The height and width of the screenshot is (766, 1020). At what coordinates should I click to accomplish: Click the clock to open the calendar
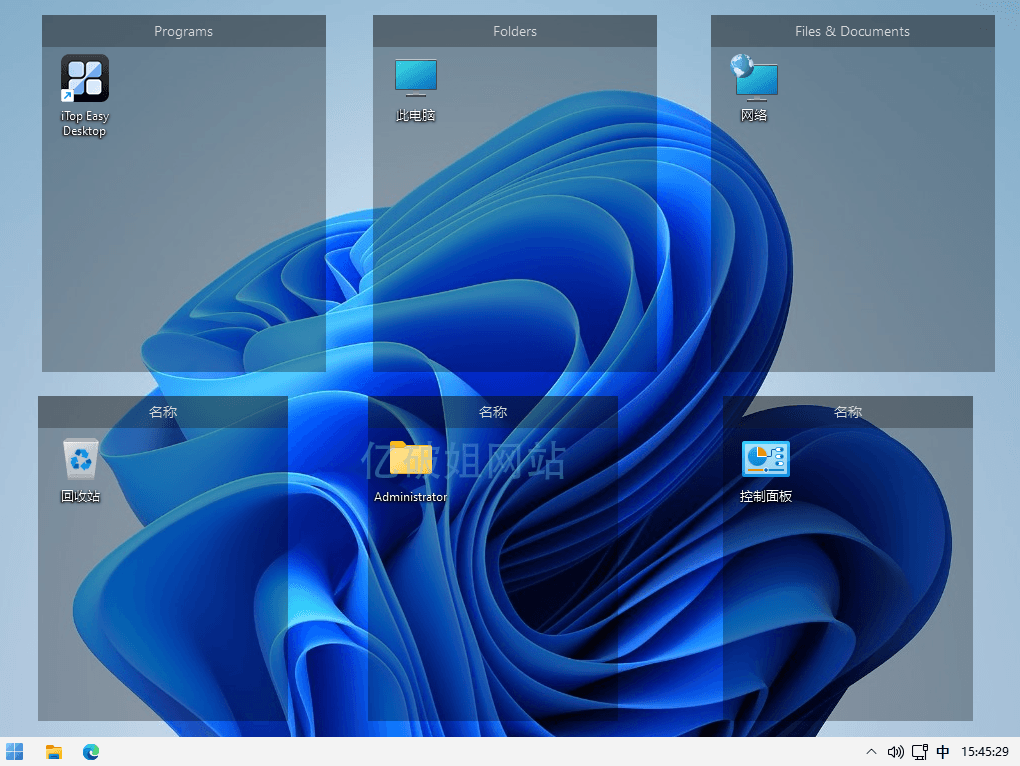tap(985, 751)
